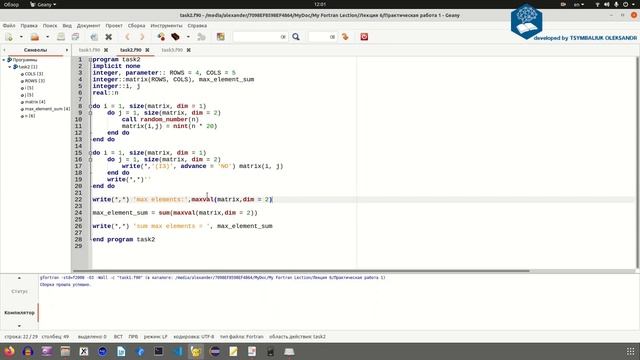
Task: Open the Статус message tab
Action: tap(19, 291)
